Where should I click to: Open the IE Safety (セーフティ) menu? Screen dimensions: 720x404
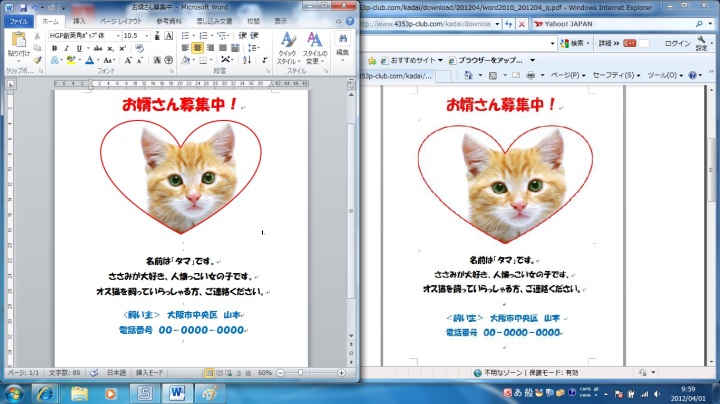(614, 75)
